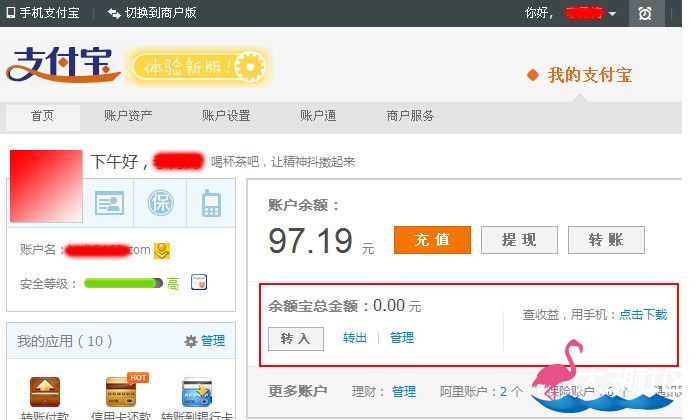Expand the username dropdown arrow

tap(612, 13)
